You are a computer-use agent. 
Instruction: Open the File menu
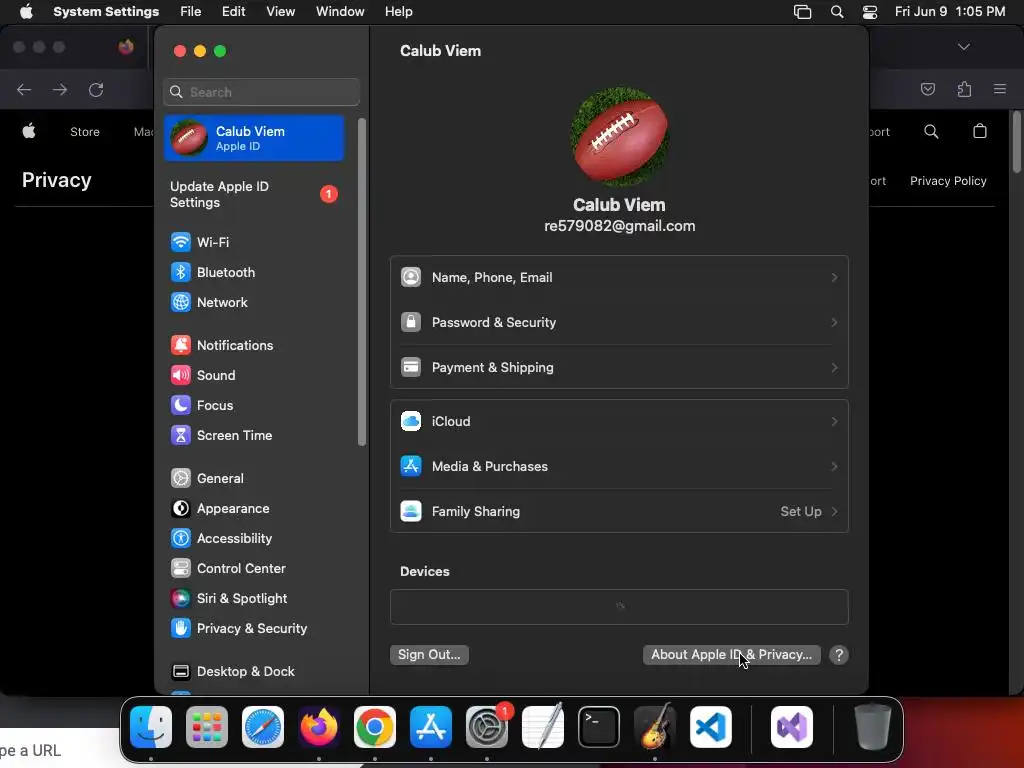click(x=191, y=12)
